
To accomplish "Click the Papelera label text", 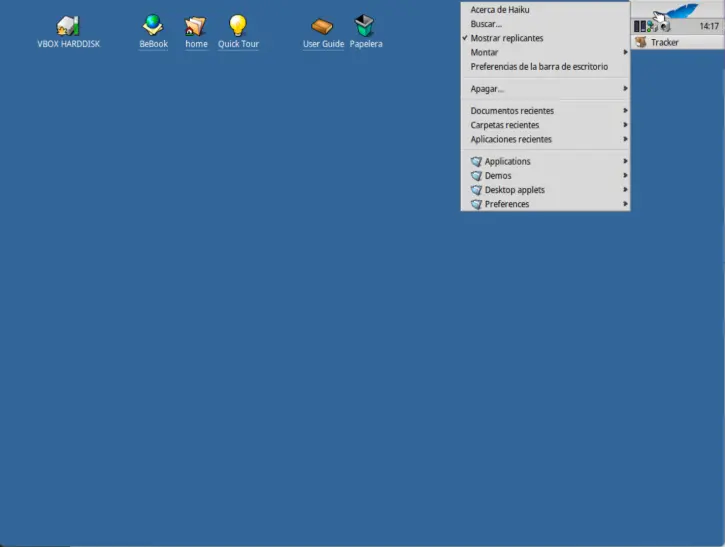I will click(x=366, y=44).
